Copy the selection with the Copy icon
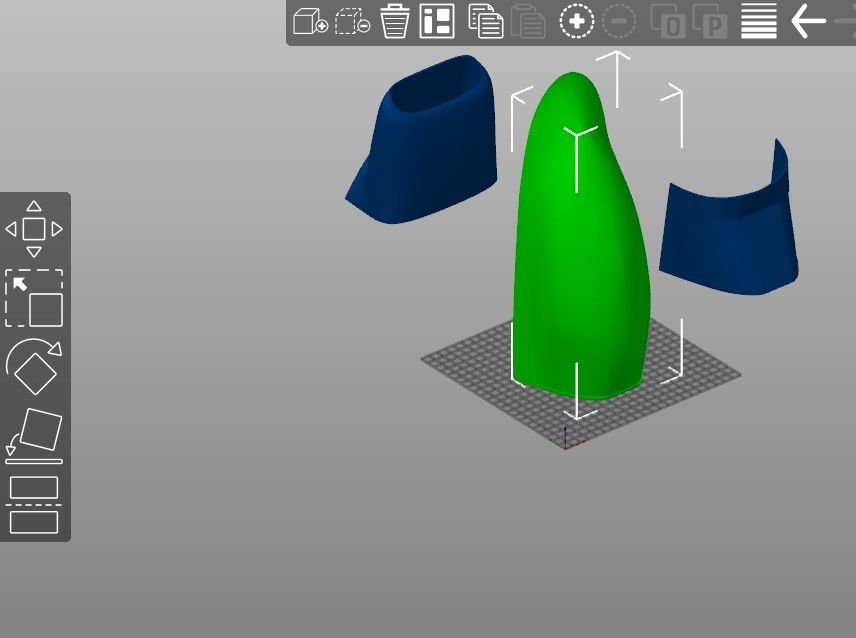This screenshot has width=856, height=638. [486, 21]
